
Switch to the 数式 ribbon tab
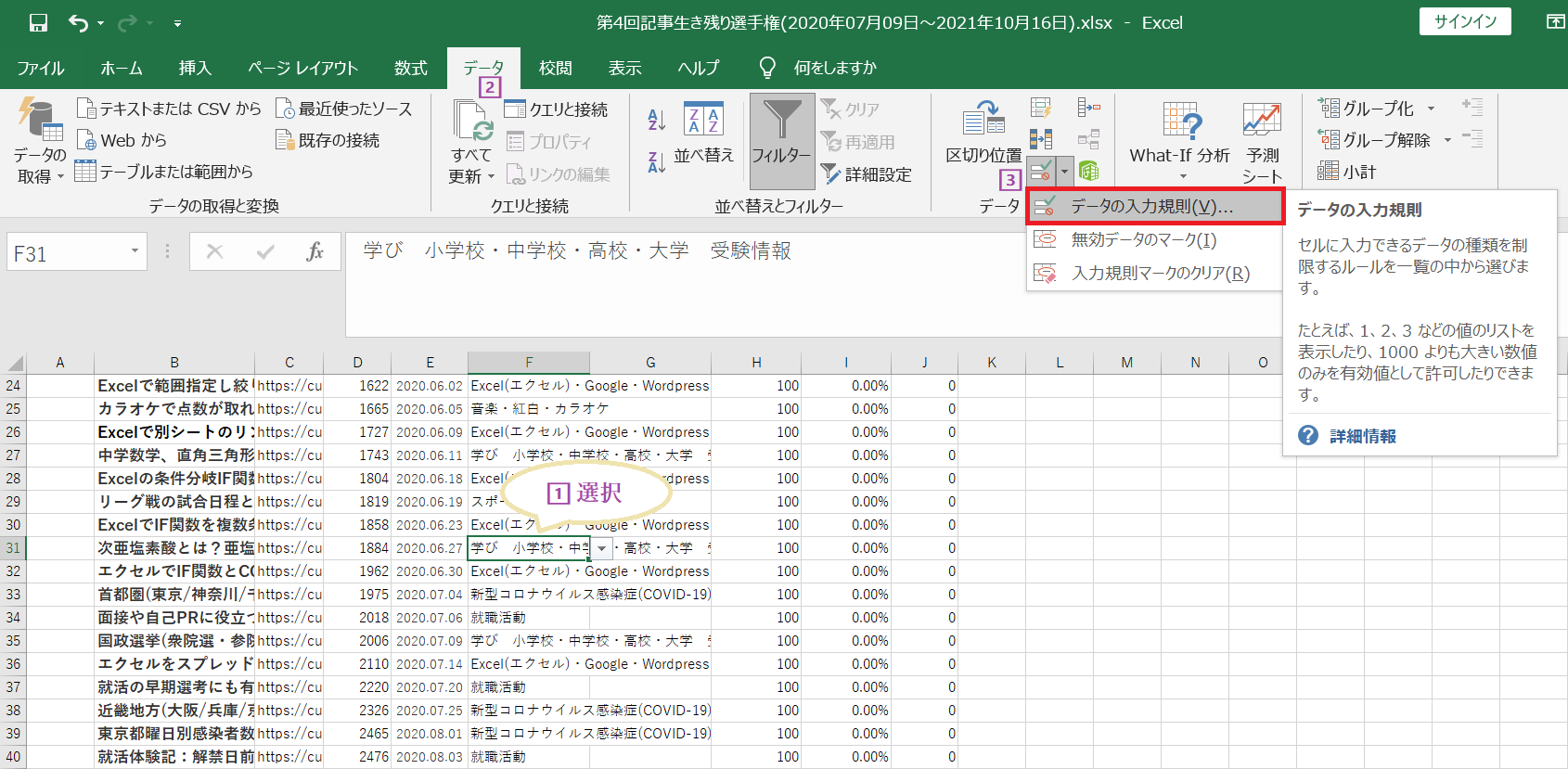(x=410, y=68)
